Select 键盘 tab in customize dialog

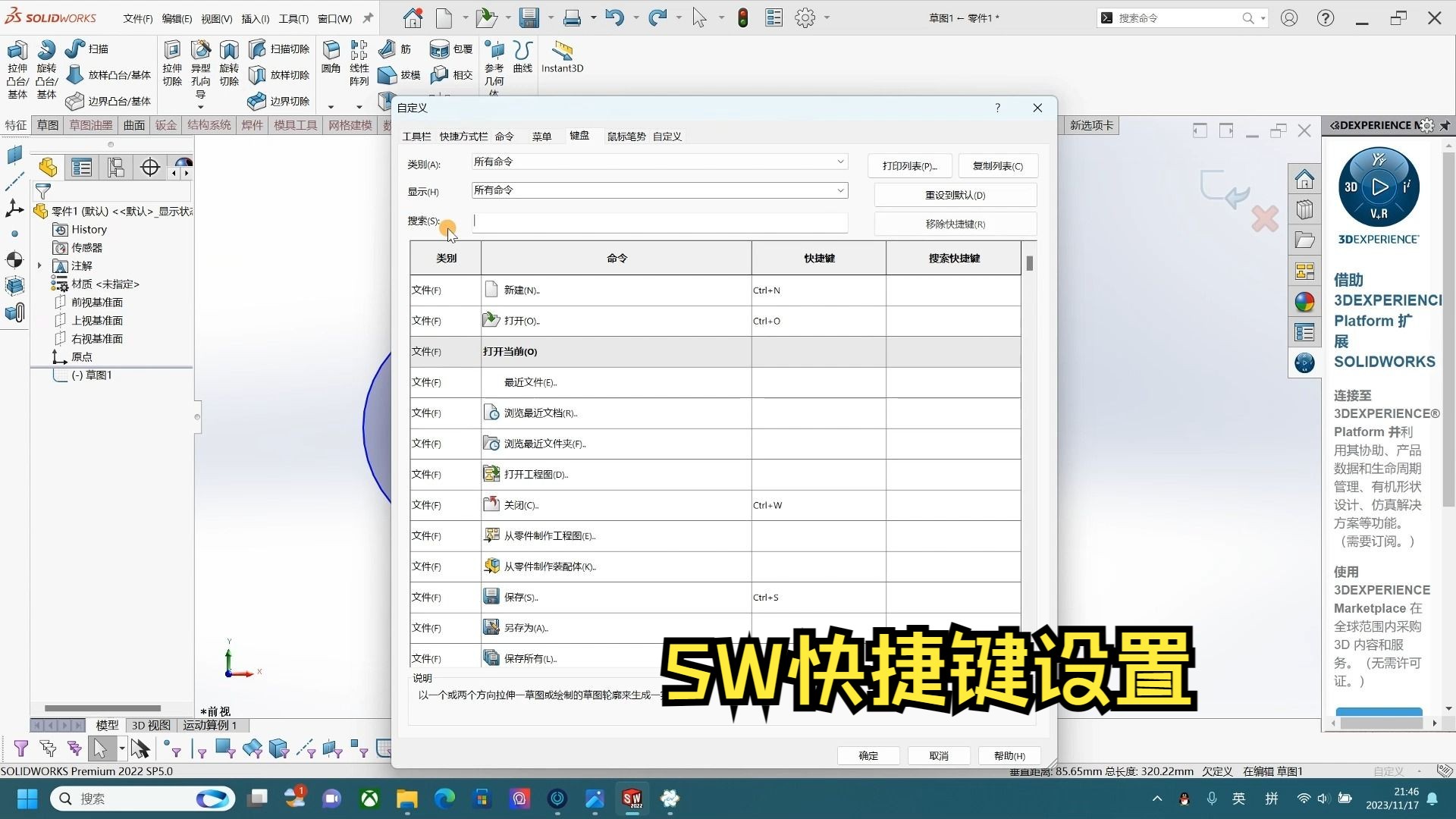click(x=581, y=136)
